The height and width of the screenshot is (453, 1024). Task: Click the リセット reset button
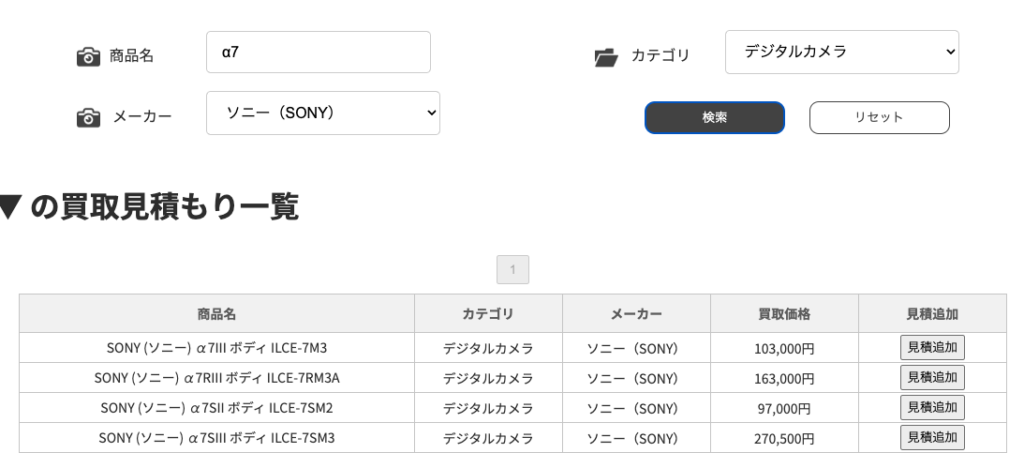(879, 117)
